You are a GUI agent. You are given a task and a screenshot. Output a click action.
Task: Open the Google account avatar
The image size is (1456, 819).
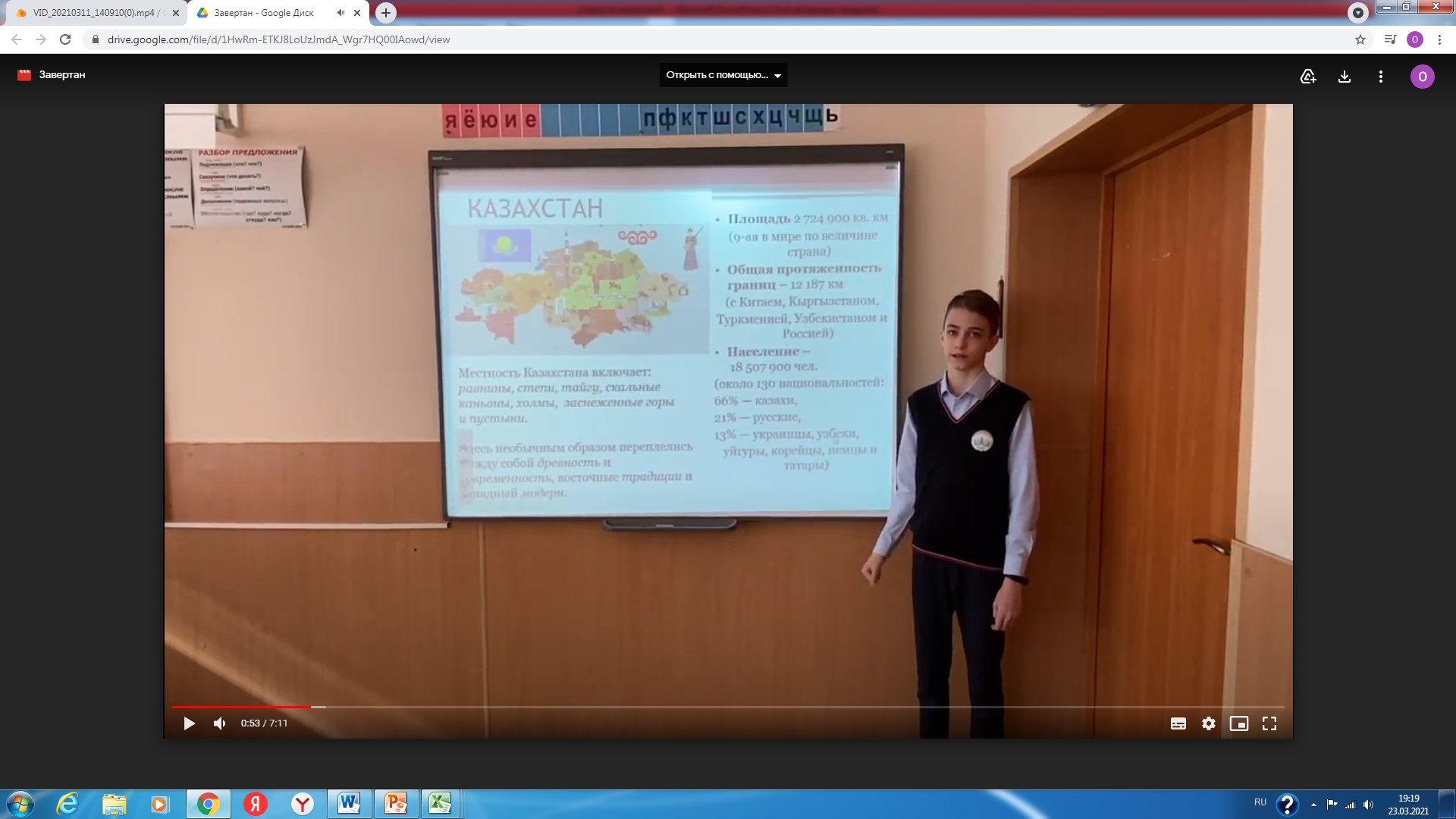tap(1421, 77)
